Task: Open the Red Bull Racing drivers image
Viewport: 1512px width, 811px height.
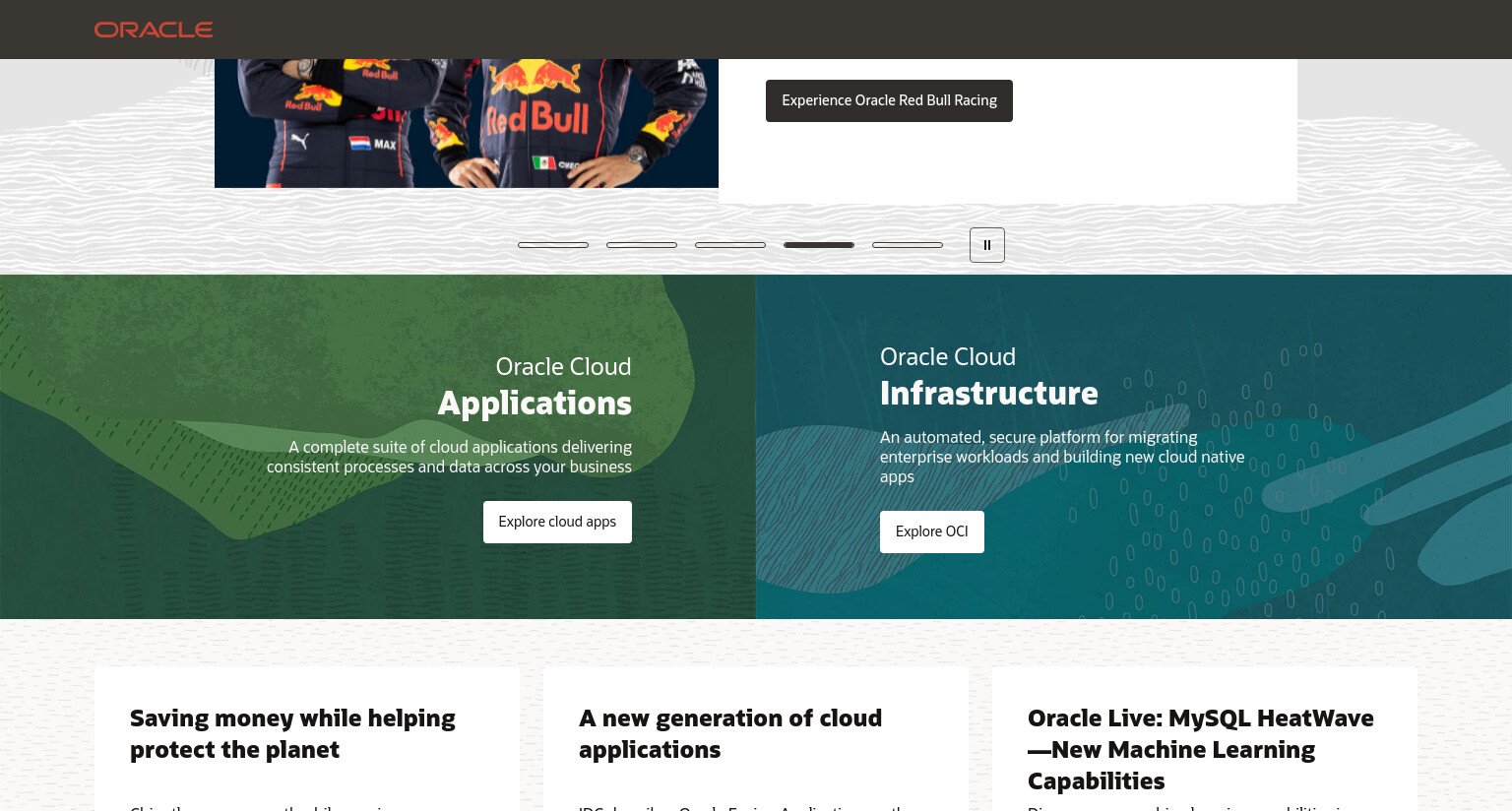Action: pyautogui.click(x=467, y=123)
